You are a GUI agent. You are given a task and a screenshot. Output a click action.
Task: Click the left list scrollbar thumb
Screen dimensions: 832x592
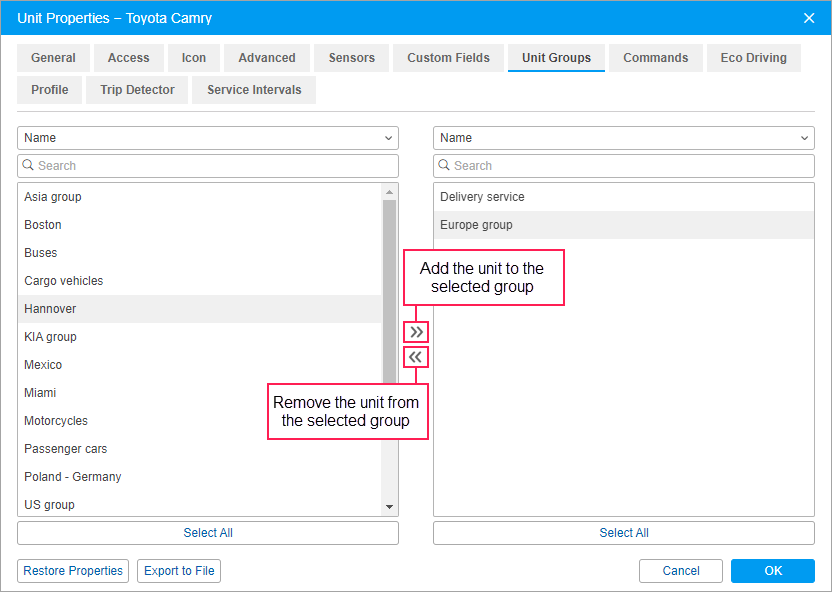(389, 292)
